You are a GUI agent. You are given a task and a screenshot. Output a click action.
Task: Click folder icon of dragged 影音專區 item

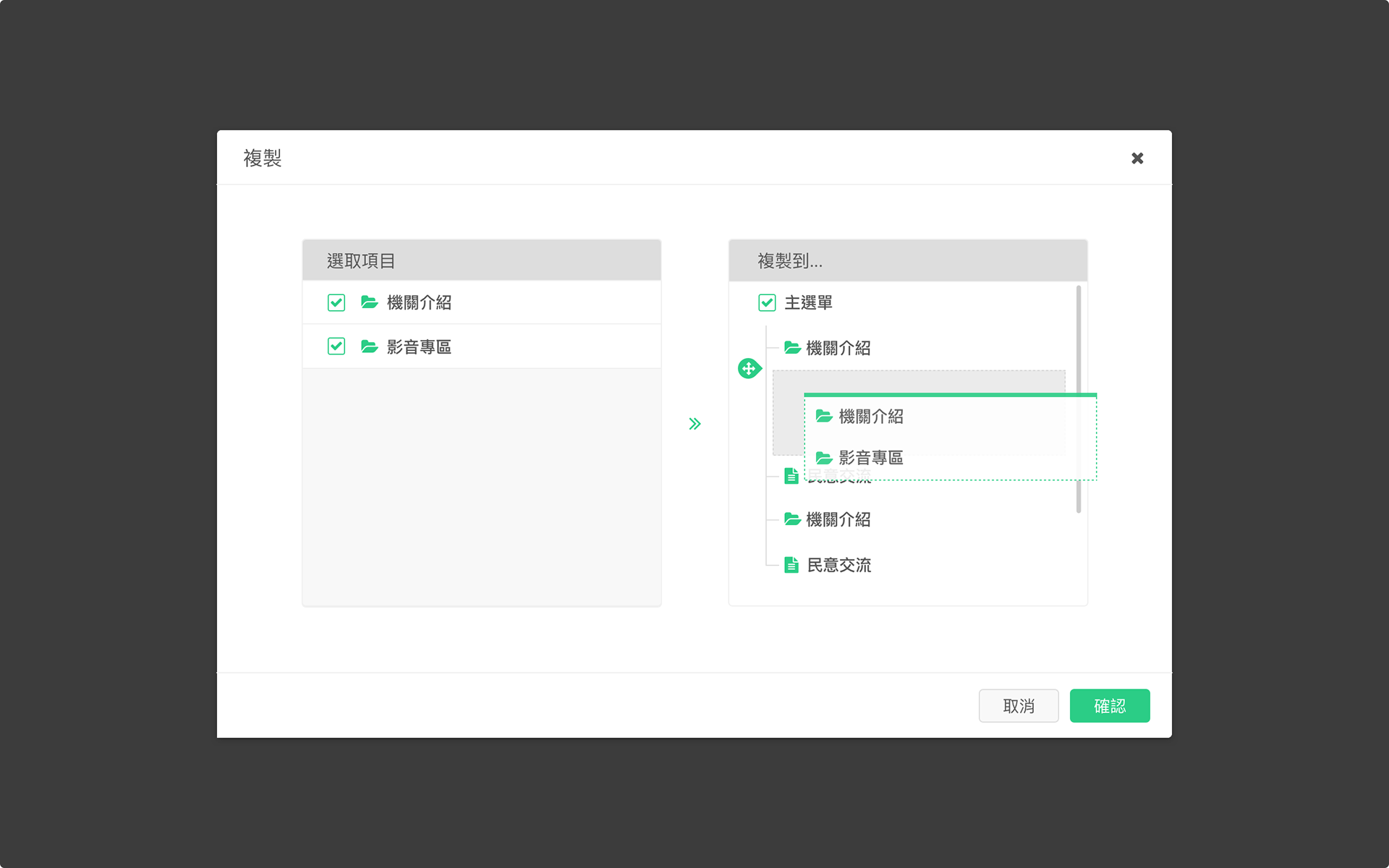coord(824,458)
